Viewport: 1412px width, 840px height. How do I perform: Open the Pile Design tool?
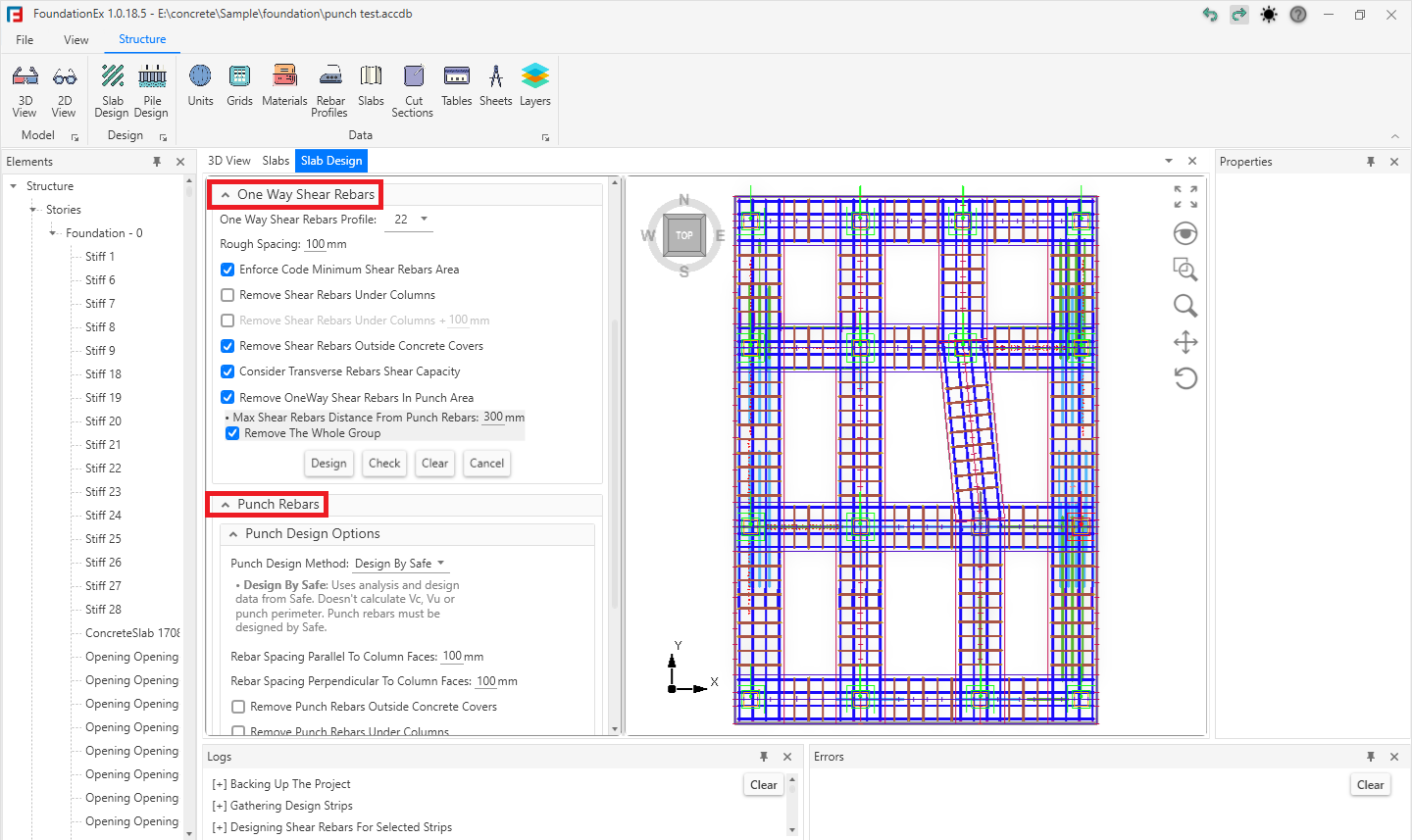pyautogui.click(x=152, y=91)
